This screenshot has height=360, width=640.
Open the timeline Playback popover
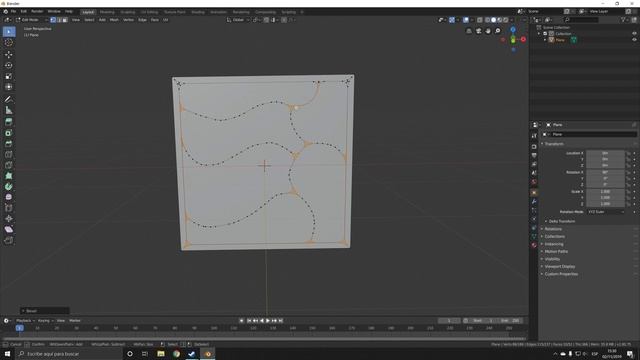pos(25,320)
